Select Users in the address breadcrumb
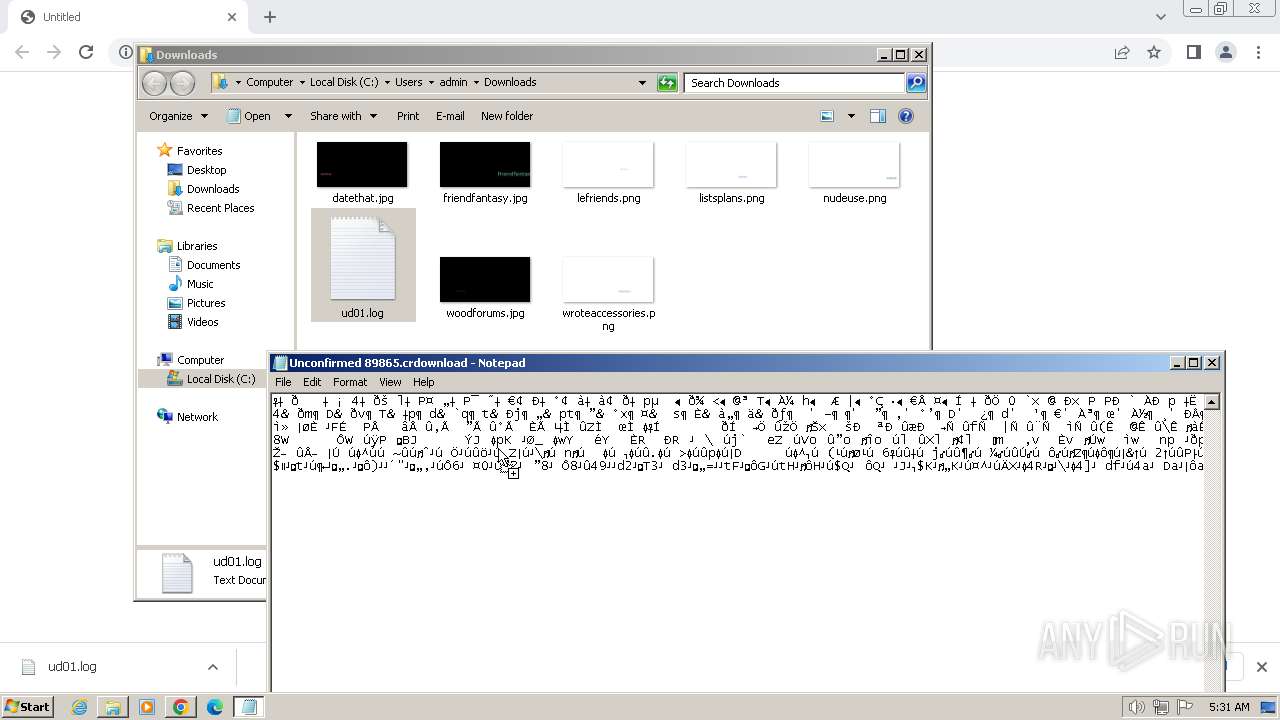1280x720 pixels. 408,82
